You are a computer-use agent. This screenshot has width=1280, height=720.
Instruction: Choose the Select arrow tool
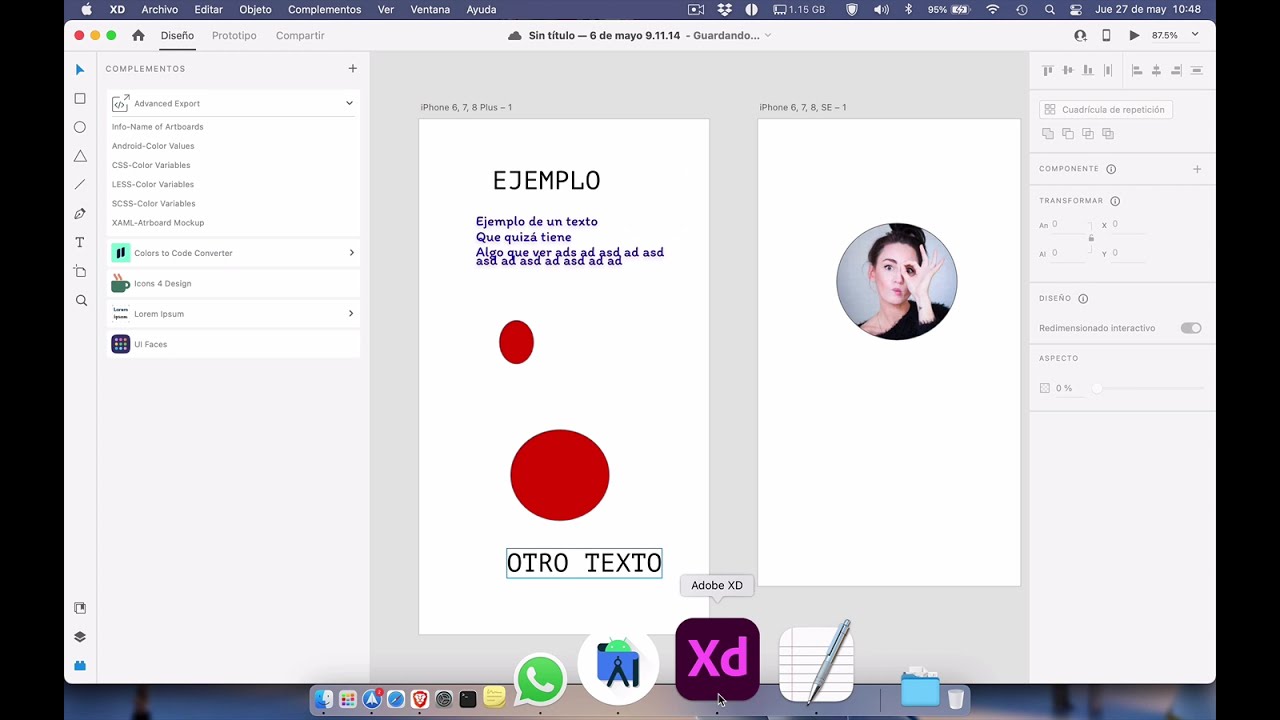(80, 69)
